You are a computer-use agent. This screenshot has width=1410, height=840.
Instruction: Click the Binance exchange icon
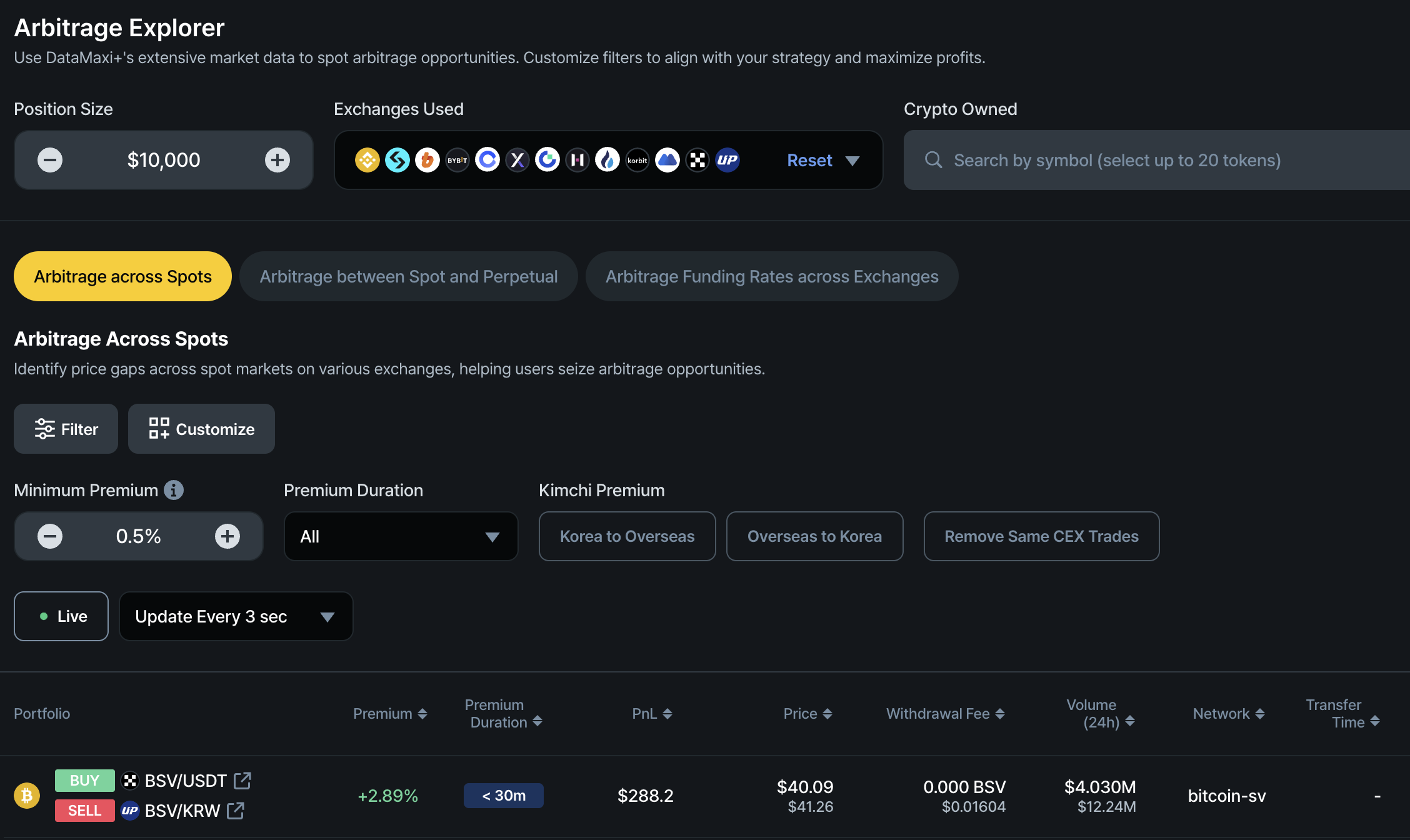367,160
